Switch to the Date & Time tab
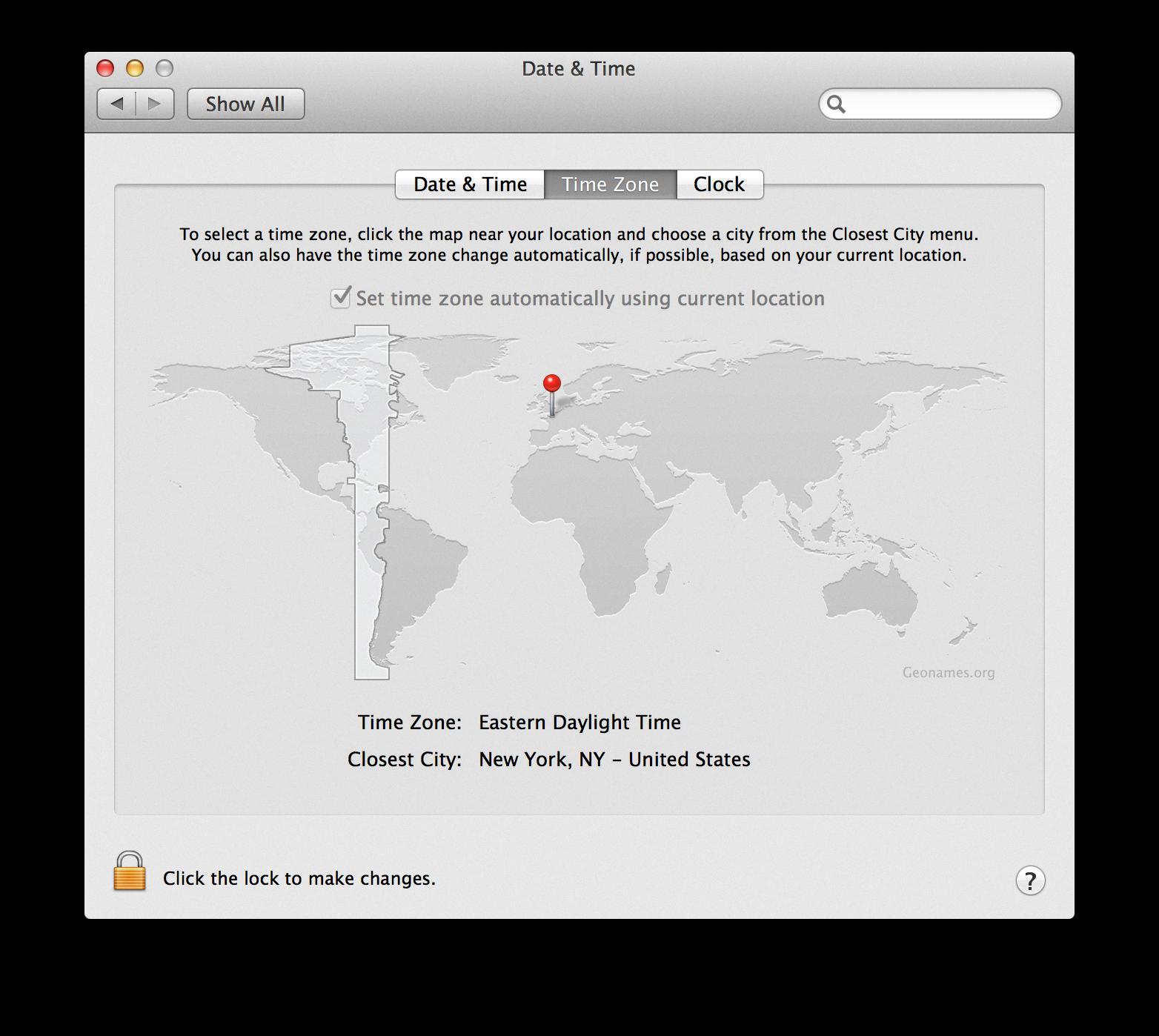The height and width of the screenshot is (1036, 1159). [x=470, y=184]
